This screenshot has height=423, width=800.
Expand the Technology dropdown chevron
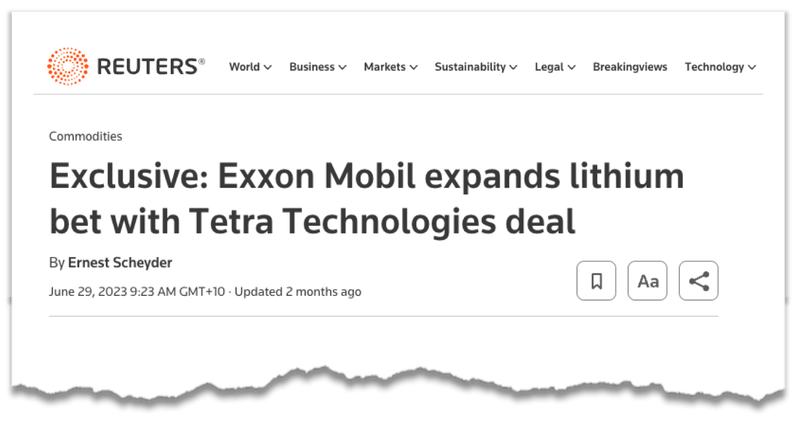[752, 67]
